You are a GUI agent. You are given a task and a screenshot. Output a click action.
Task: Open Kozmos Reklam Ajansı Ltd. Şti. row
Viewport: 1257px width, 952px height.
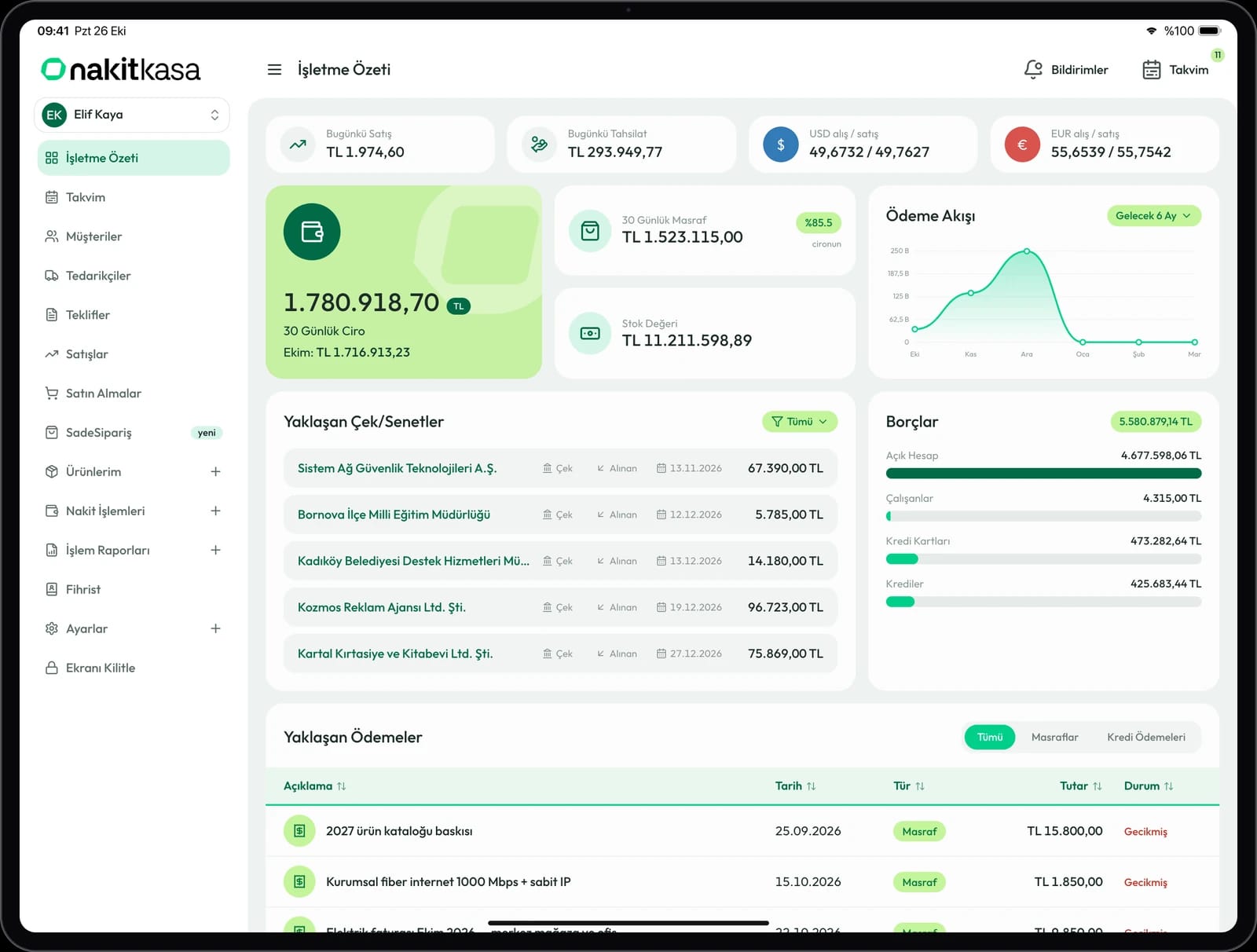tap(560, 607)
